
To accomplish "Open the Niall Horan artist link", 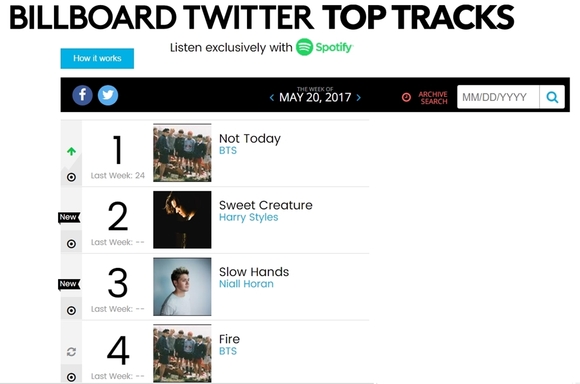I will coord(246,284).
